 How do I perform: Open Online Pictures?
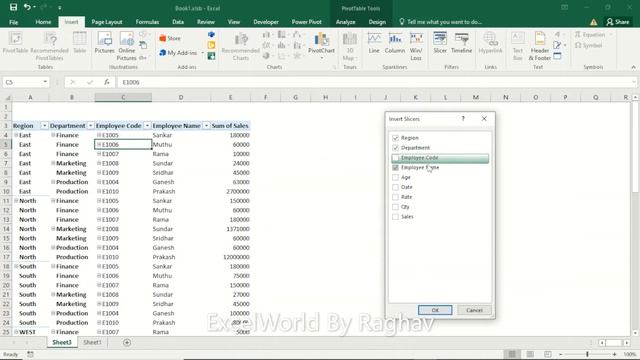127,47
